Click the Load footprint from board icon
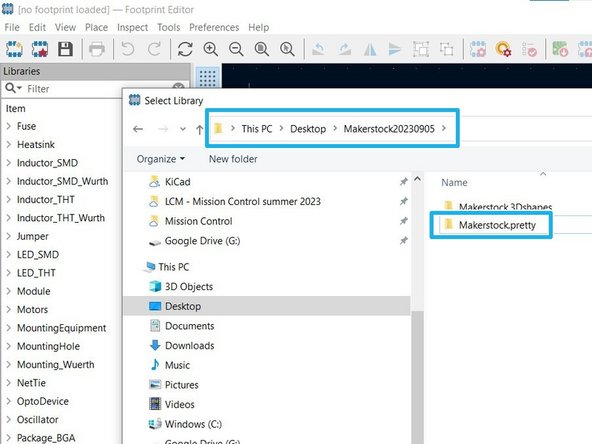The image size is (592, 444). tap(560, 49)
